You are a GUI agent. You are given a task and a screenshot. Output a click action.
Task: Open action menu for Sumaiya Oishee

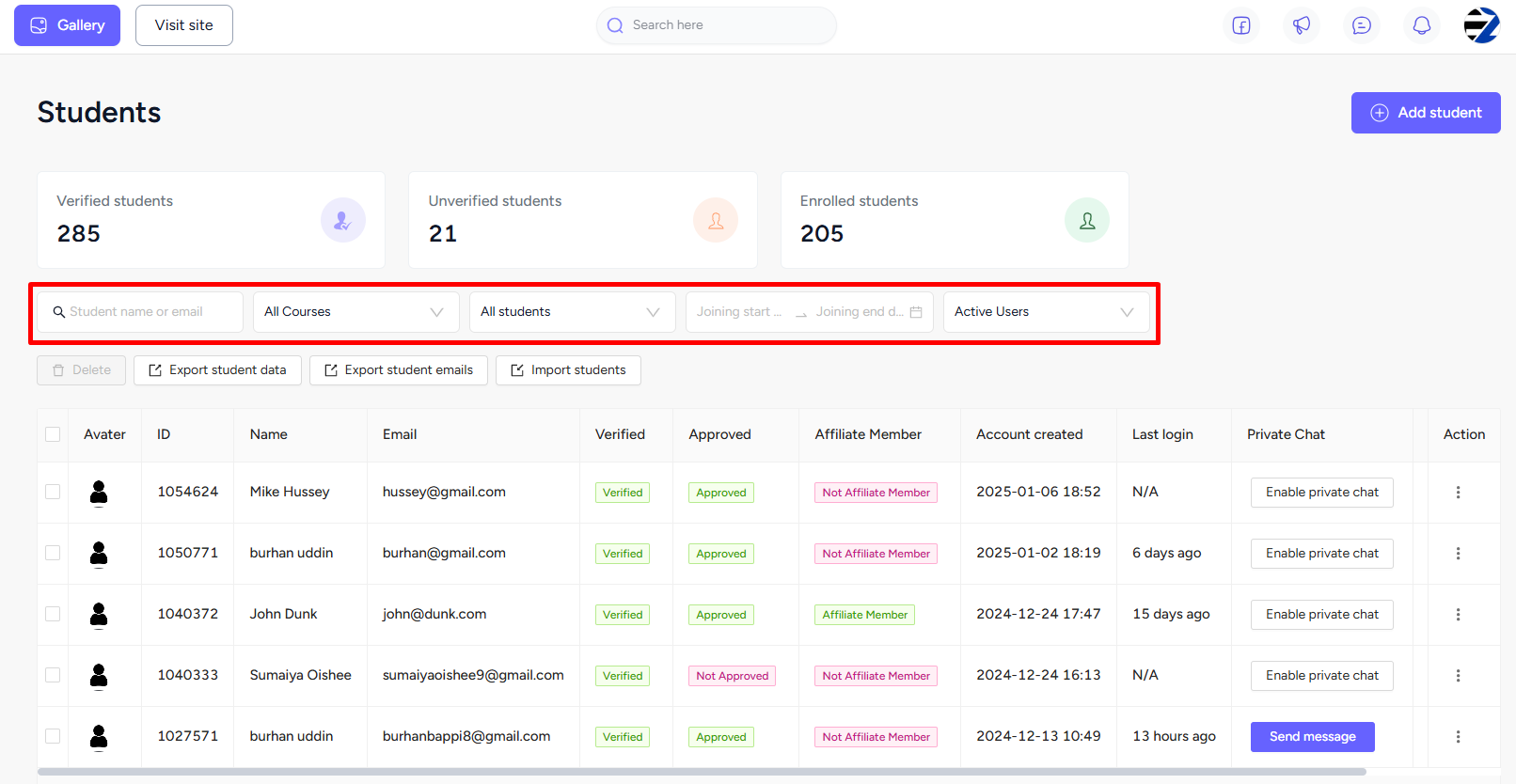point(1459,676)
